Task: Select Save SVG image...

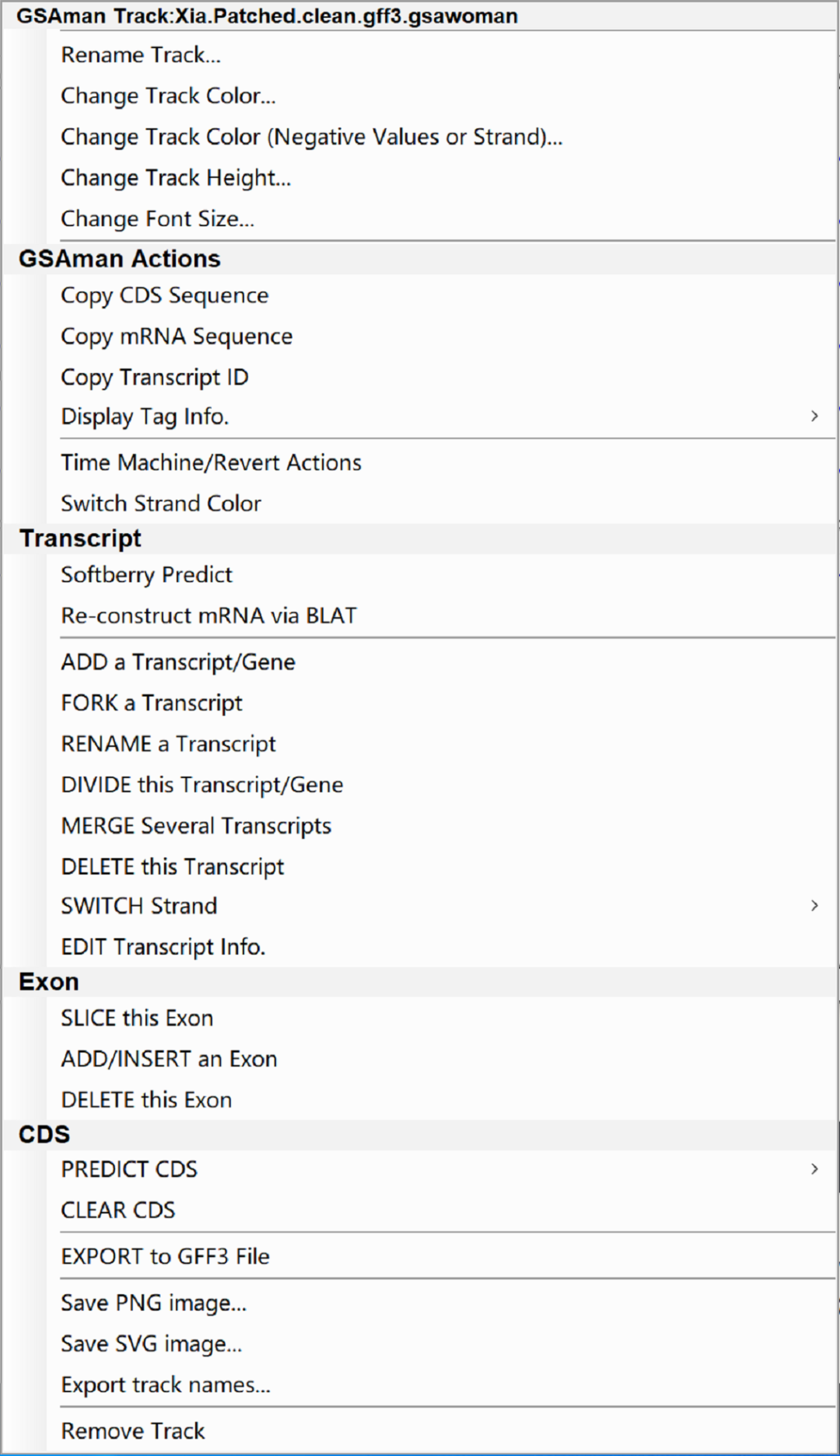Action: pyautogui.click(x=152, y=1344)
